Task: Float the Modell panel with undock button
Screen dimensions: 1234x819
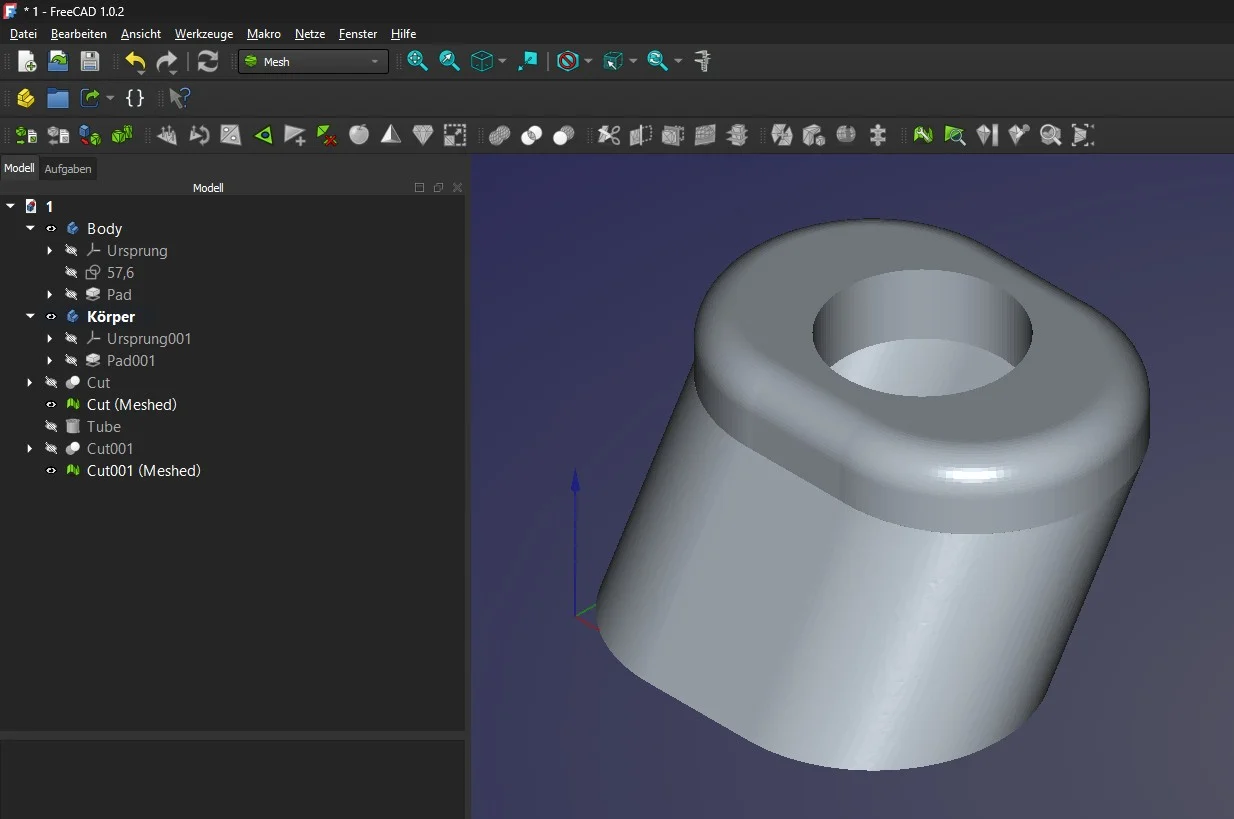Action: pos(438,188)
